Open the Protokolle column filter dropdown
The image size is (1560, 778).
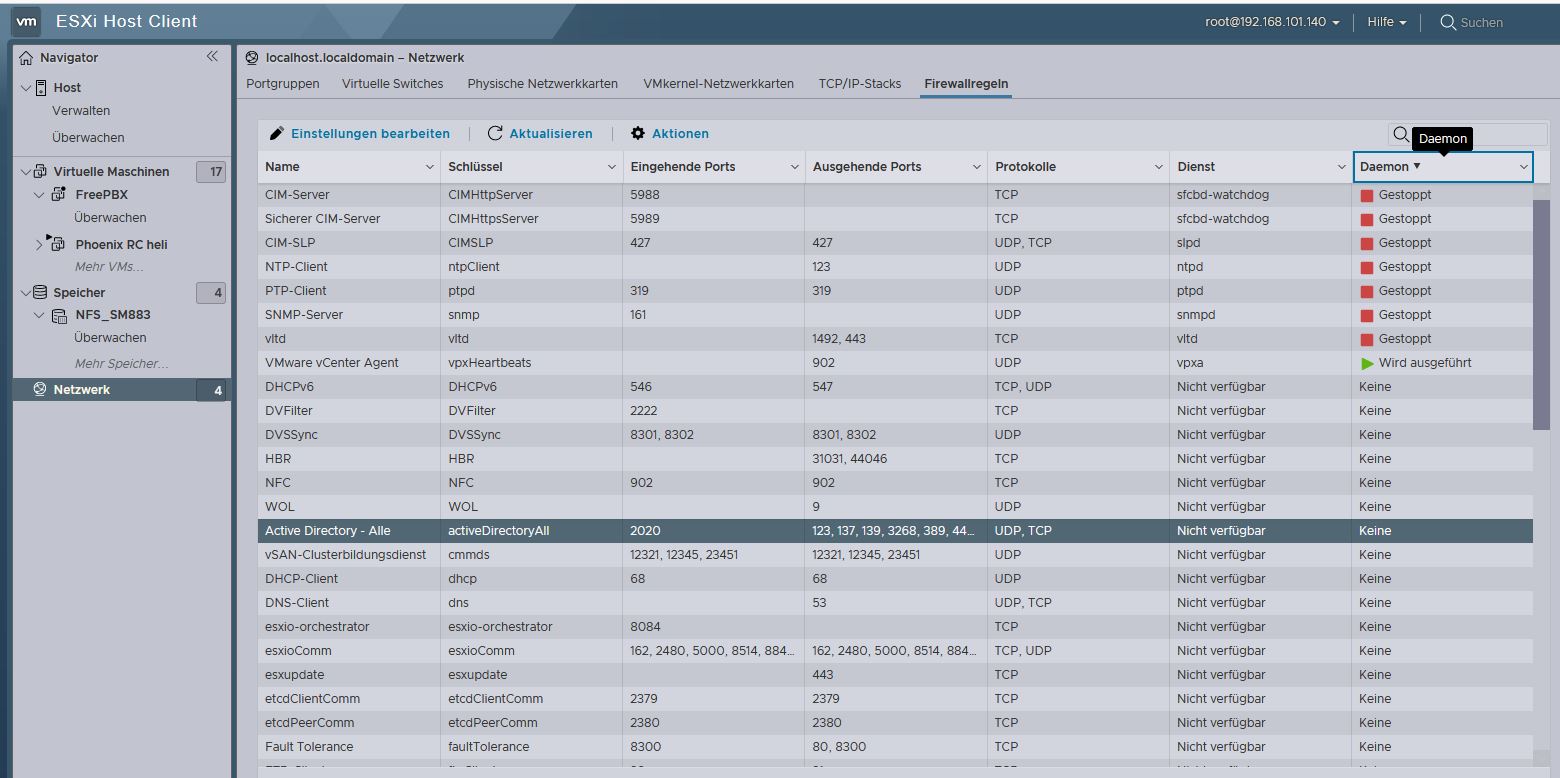(x=1159, y=167)
